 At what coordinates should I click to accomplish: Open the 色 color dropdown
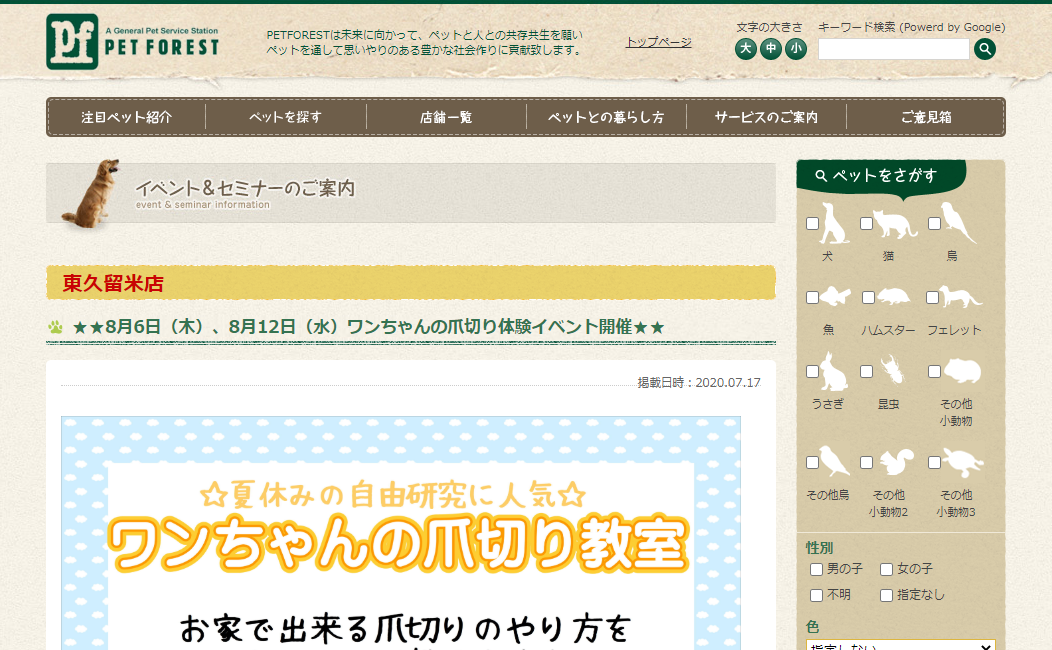(900, 645)
